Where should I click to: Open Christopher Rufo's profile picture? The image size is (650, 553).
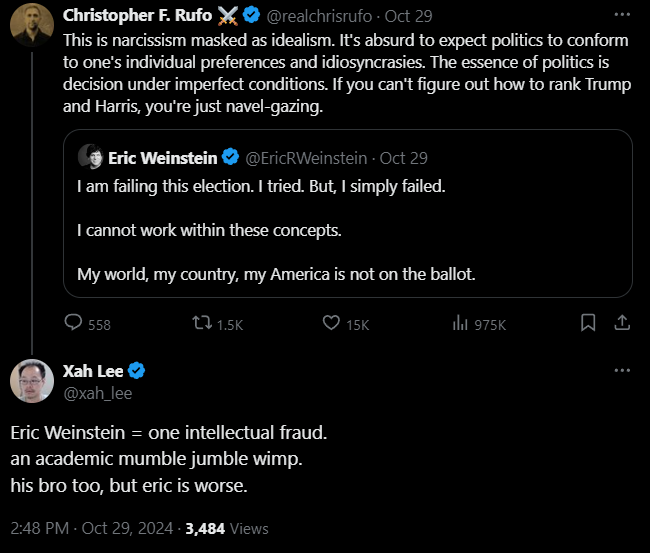[x=31, y=24]
